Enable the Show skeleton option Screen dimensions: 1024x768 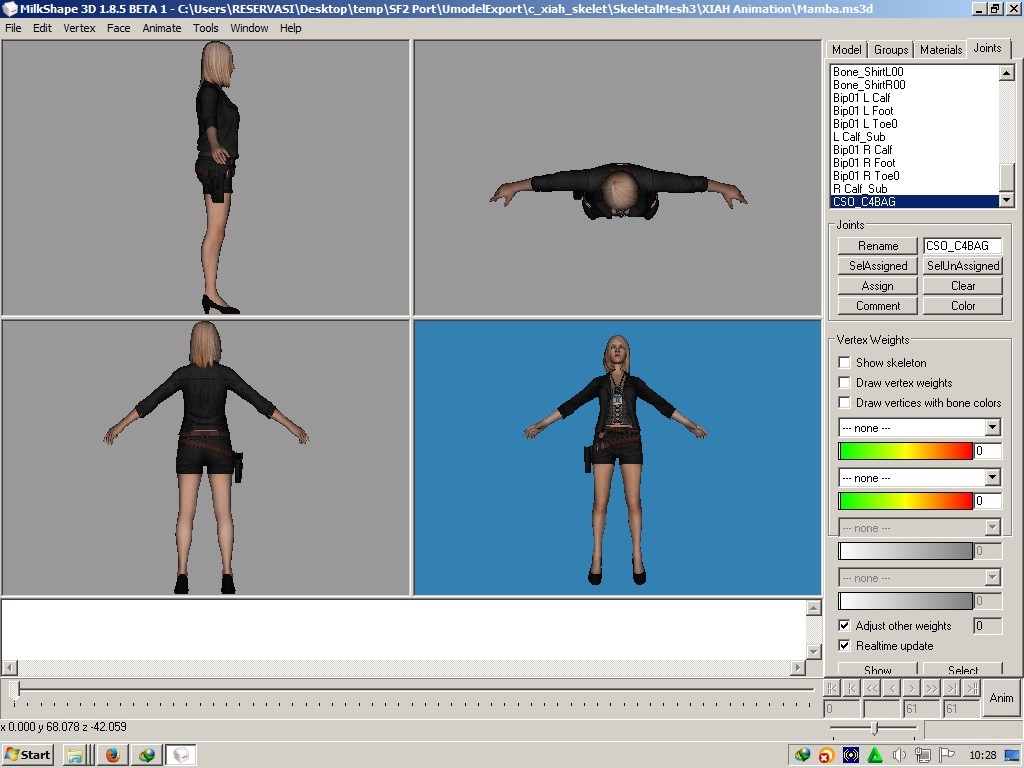(845, 362)
